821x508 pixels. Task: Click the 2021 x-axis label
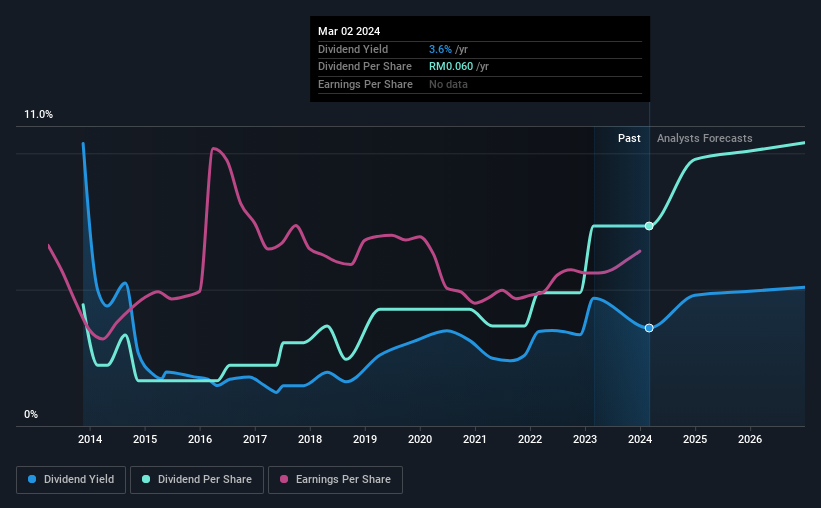pos(475,439)
